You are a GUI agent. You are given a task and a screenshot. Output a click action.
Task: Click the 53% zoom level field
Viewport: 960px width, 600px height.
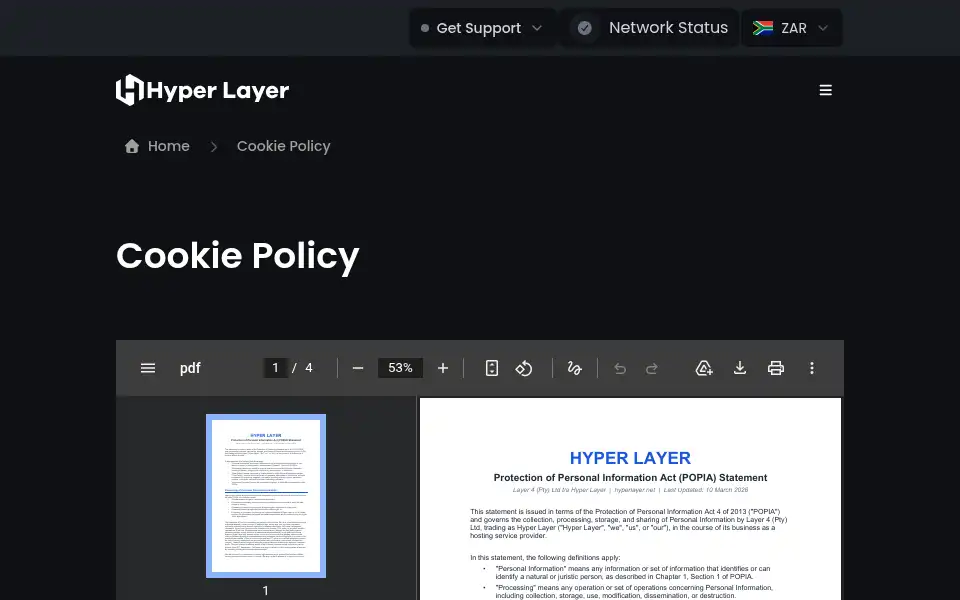point(400,368)
